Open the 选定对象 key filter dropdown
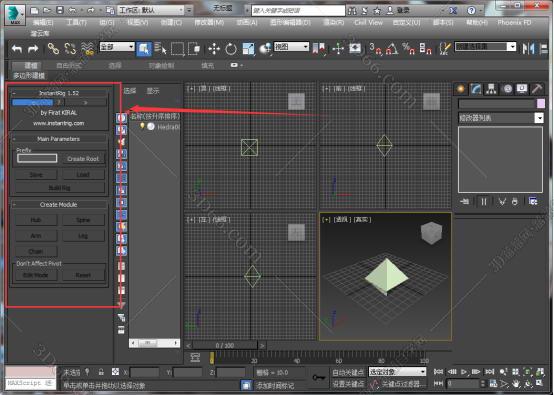 (x=397, y=372)
